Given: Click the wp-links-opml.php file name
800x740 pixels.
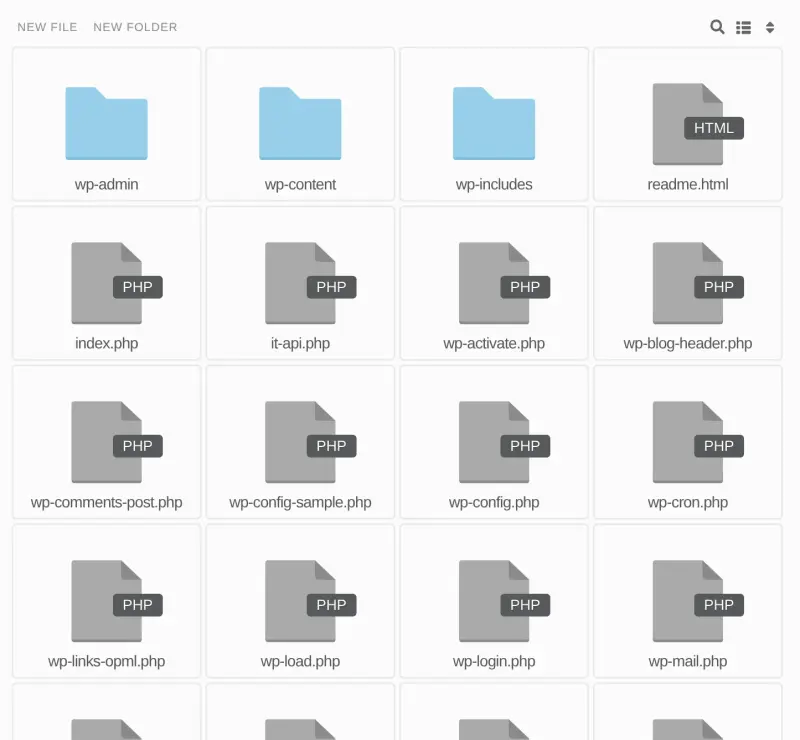Looking at the screenshot, I should 106,661.
